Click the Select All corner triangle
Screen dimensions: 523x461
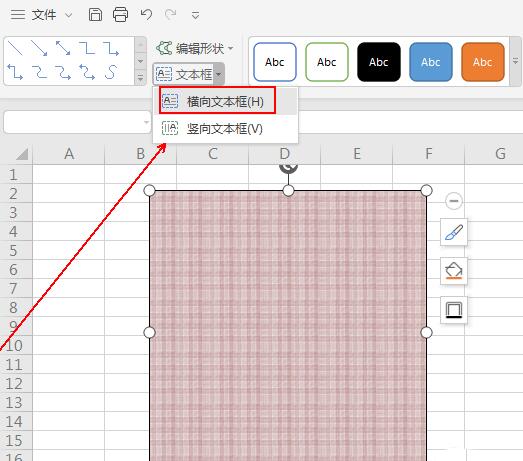[22, 154]
